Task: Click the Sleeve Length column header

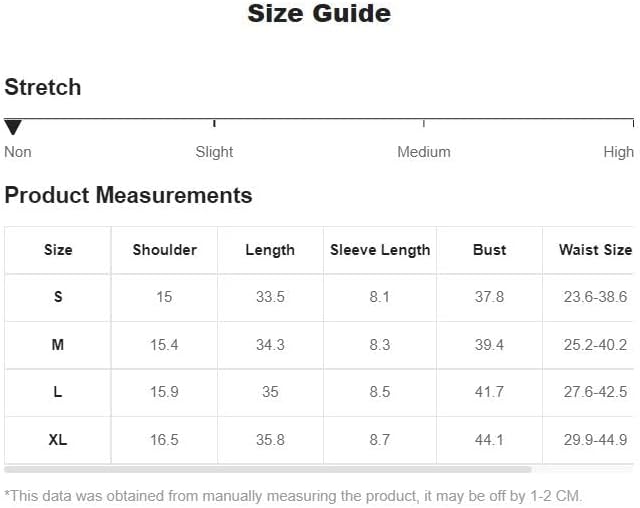Action: click(x=380, y=250)
